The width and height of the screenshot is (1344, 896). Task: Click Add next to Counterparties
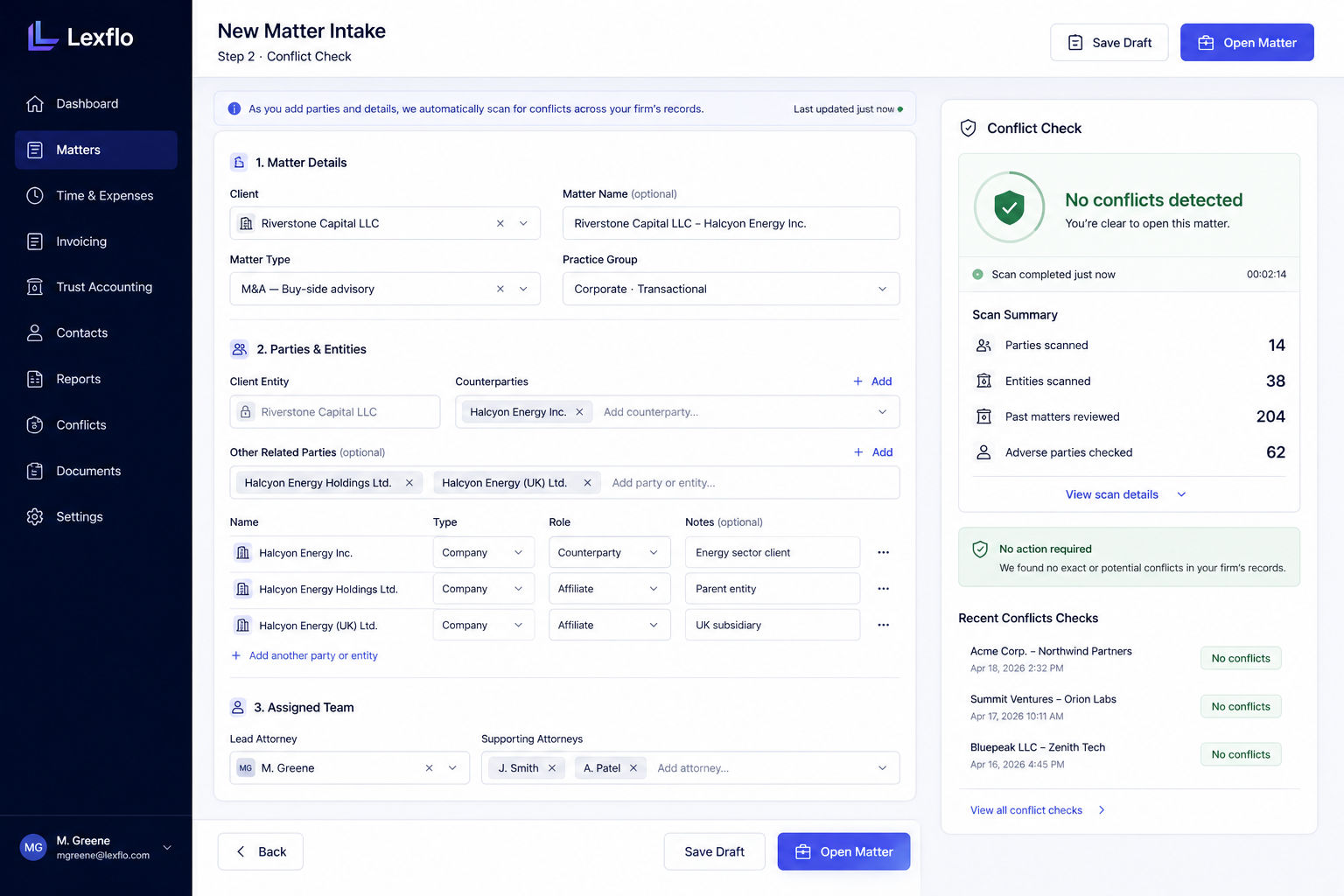[872, 381]
